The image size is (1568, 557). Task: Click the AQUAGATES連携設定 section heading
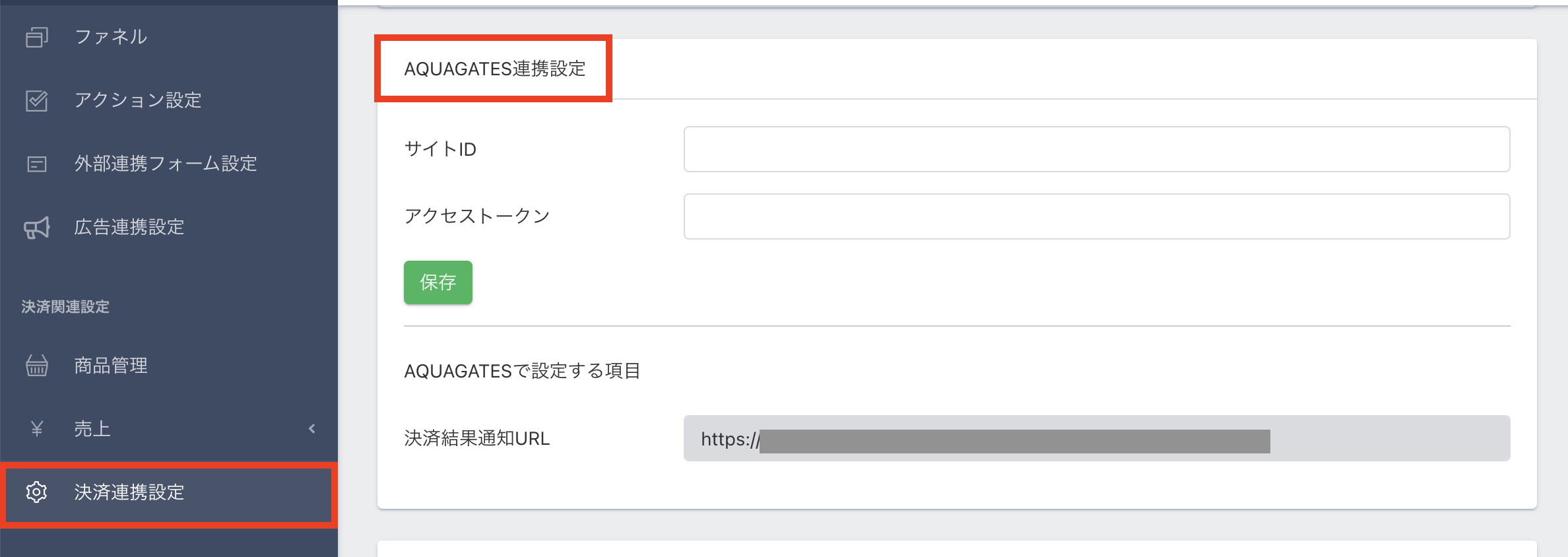pos(494,69)
